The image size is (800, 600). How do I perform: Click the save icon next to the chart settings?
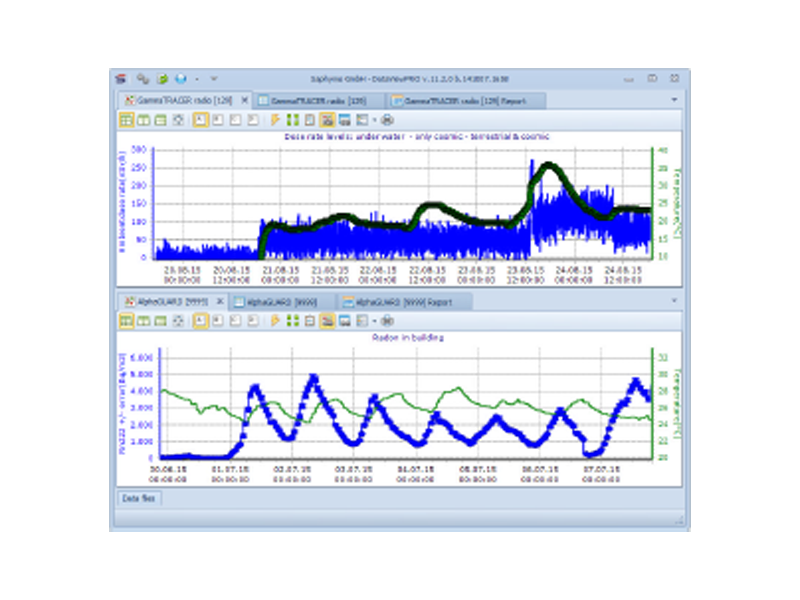pos(344,118)
